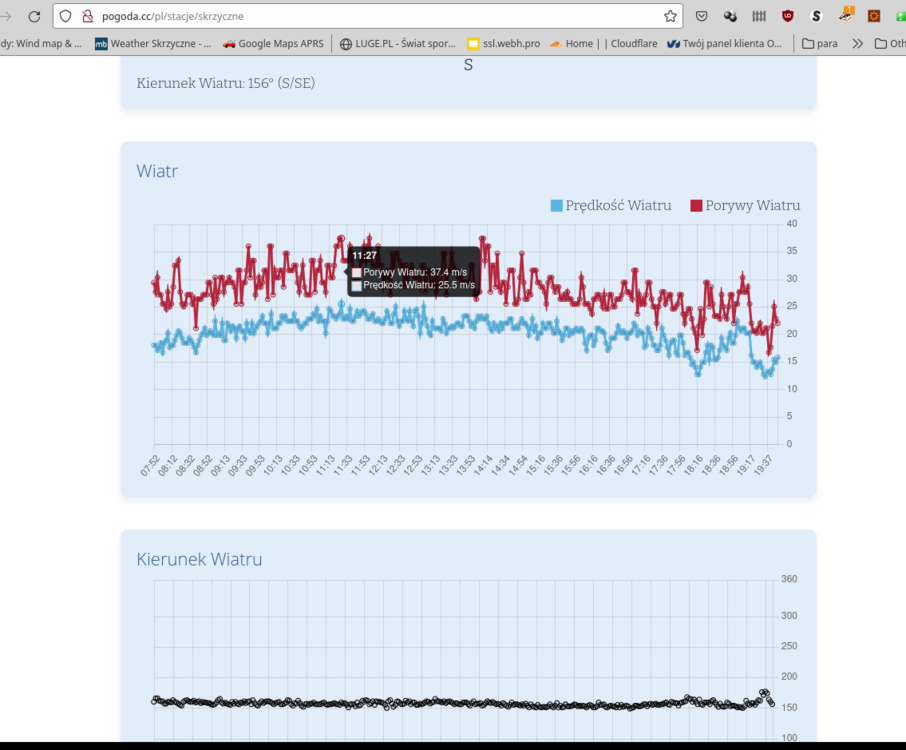The width and height of the screenshot is (906, 750).
Task: Click the Wiatr wind chart heading
Action: click(x=157, y=171)
